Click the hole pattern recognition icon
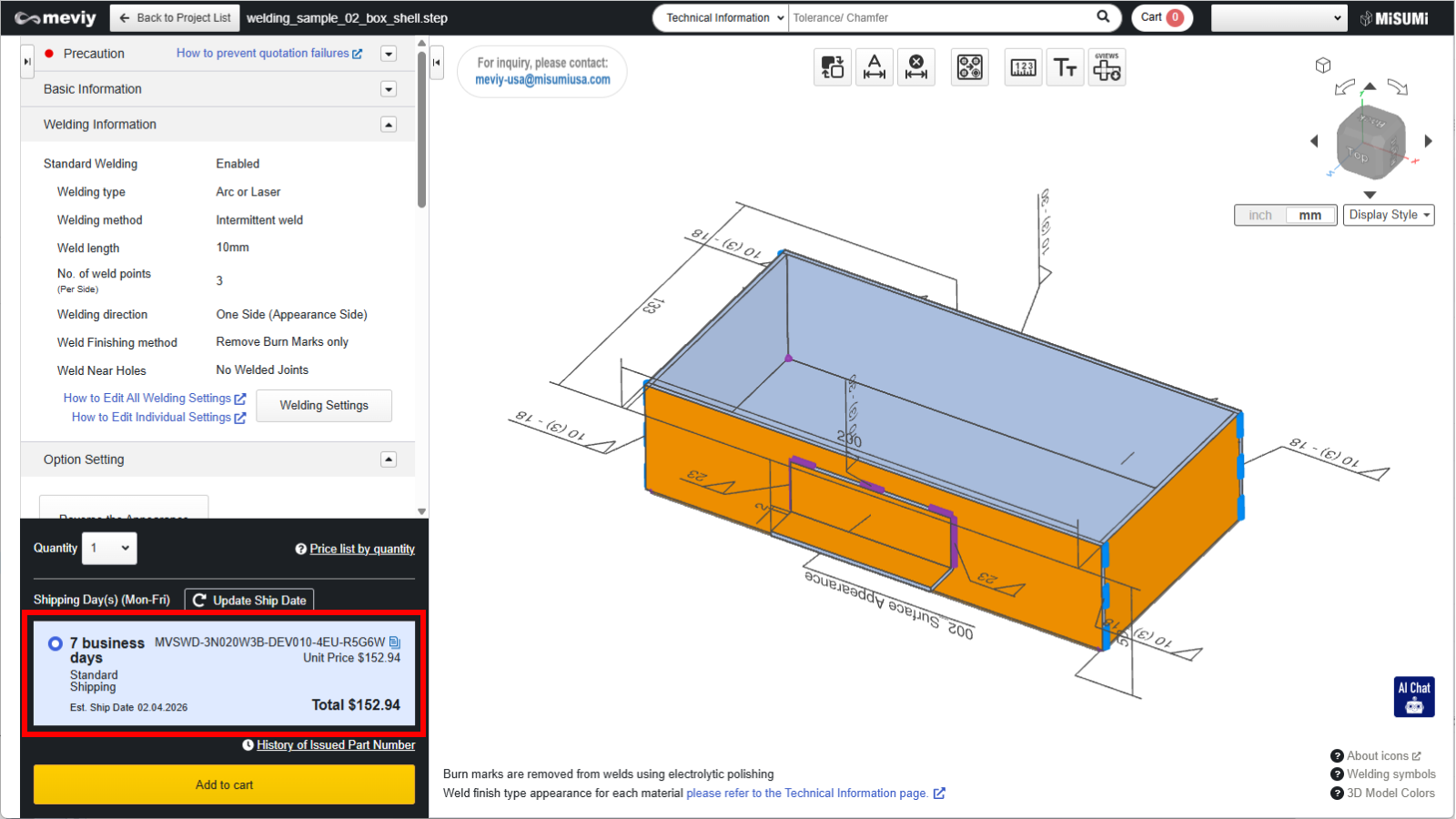This screenshot has width=1456, height=819. (970, 67)
